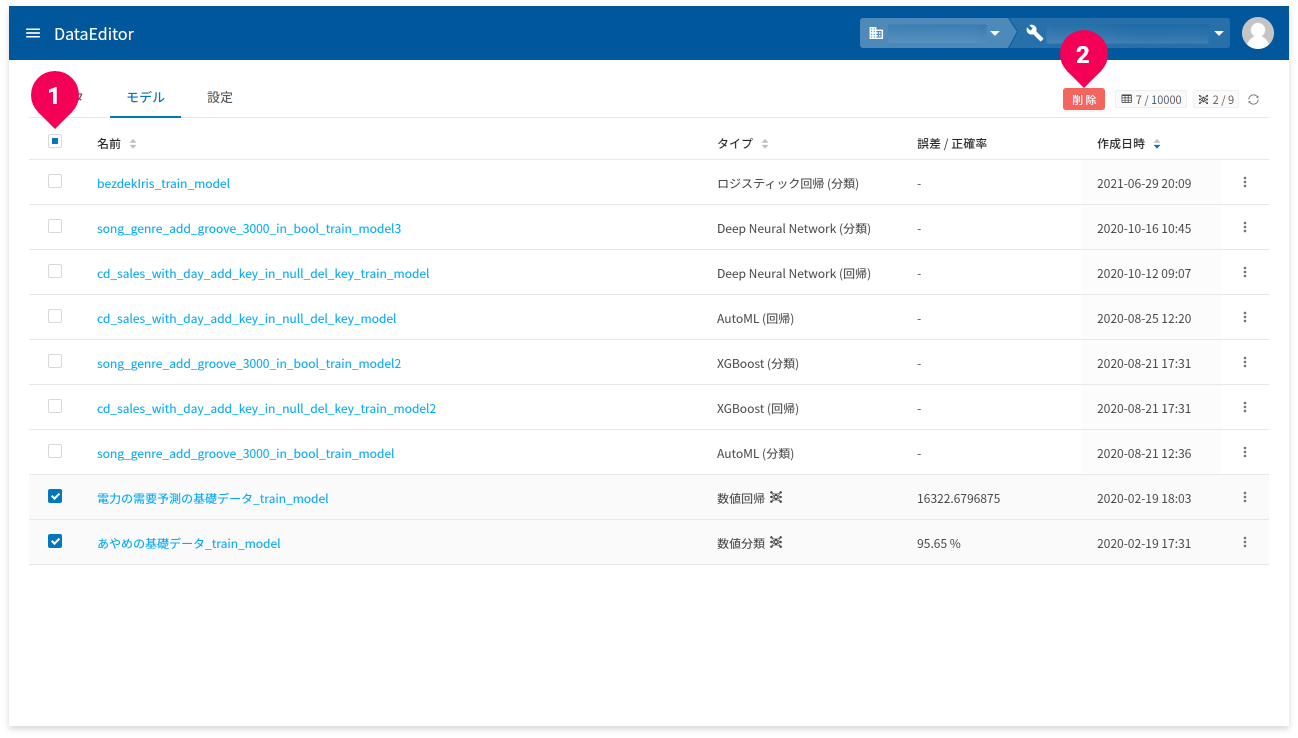This screenshot has height=738, width=1298.
Task: Open song_genre_add_groove_3000_in_bool_train_model2 link
Action: [x=249, y=363]
